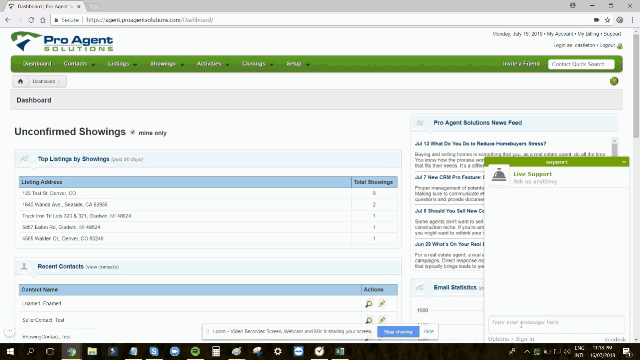This screenshot has height=360, width=640.
Task: Click the 'Type your message here' field
Action: (556, 324)
